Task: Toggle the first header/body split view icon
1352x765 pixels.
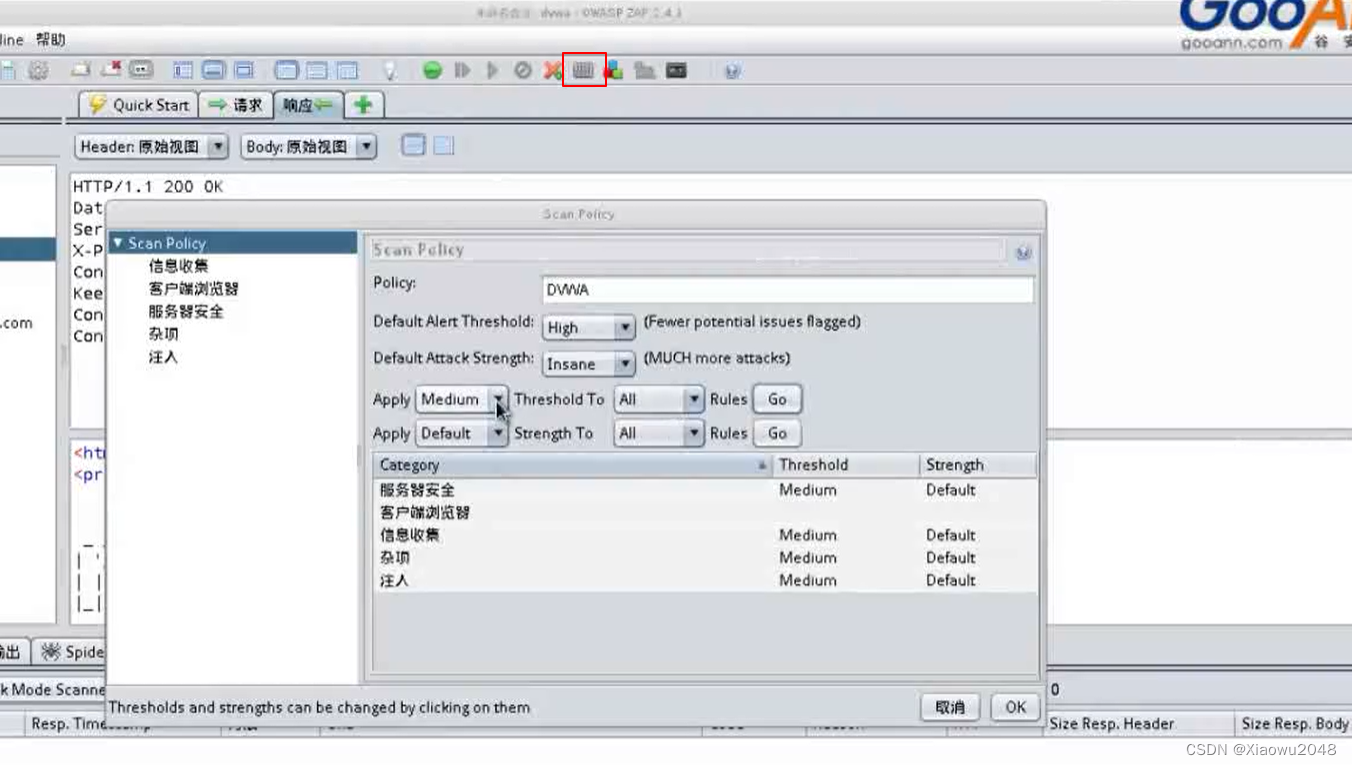Action: tap(413, 146)
